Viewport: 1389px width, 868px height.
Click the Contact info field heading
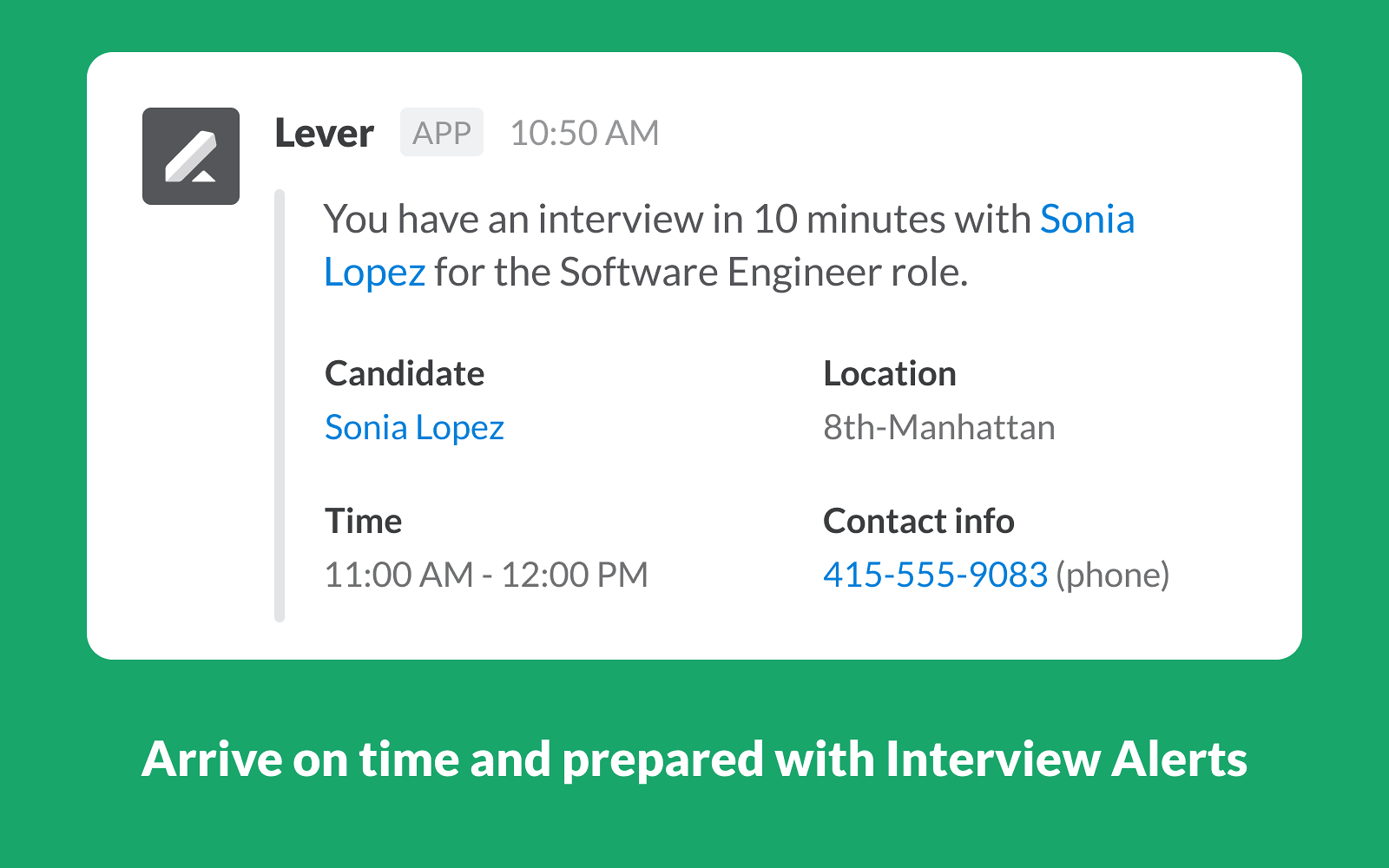pyautogui.click(x=918, y=522)
